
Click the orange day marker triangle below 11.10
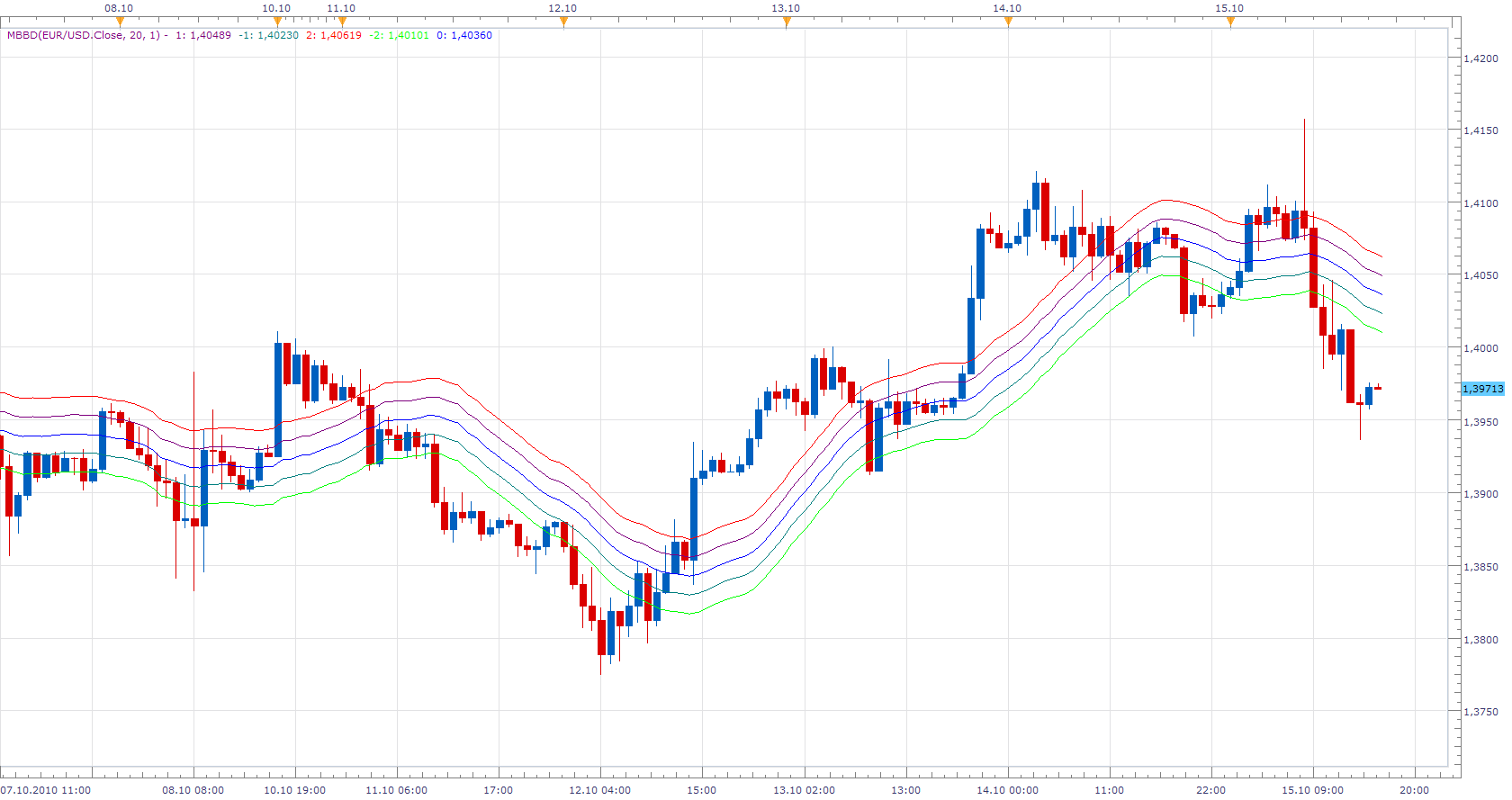tap(342, 22)
